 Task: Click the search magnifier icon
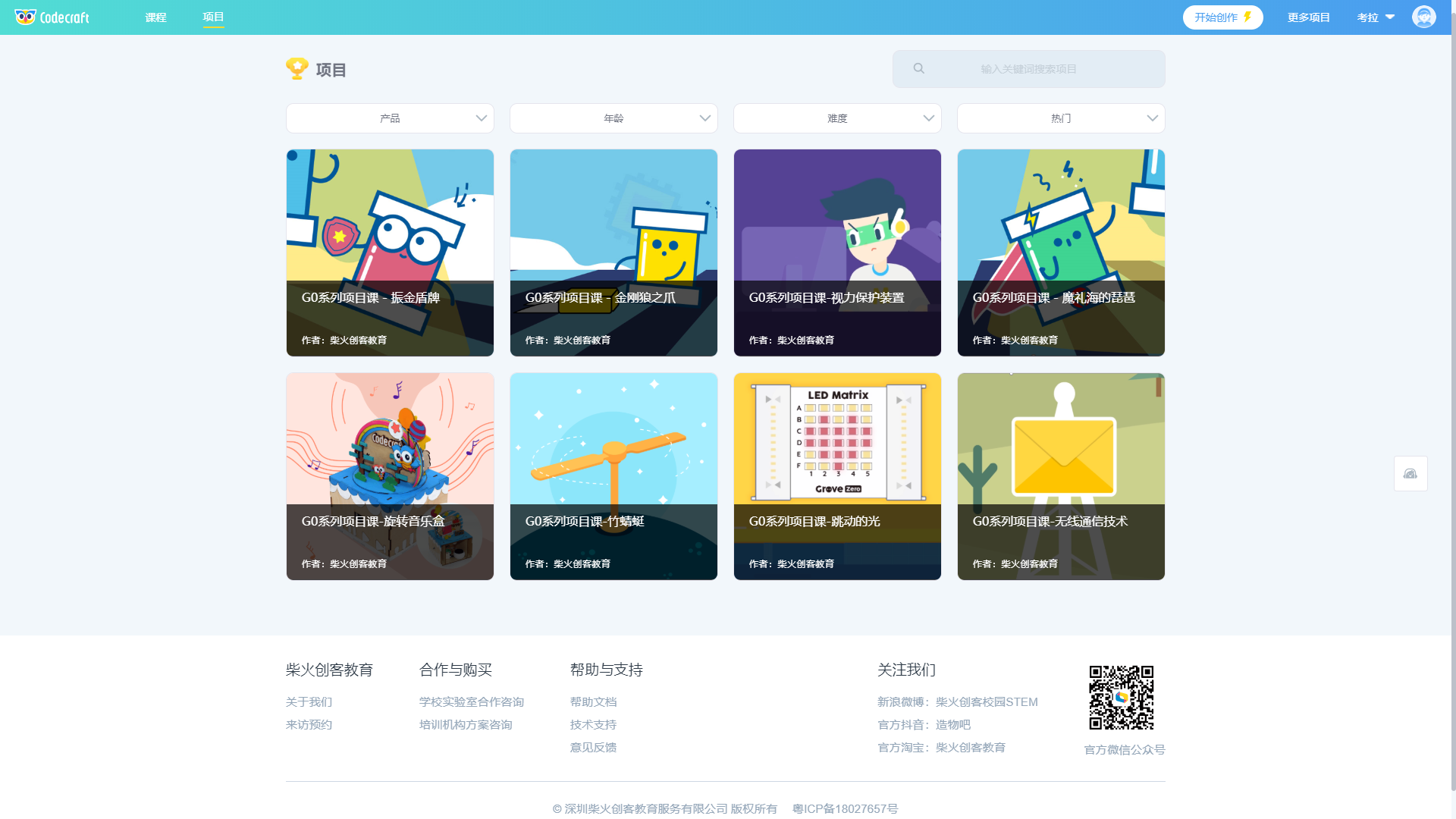point(918,69)
